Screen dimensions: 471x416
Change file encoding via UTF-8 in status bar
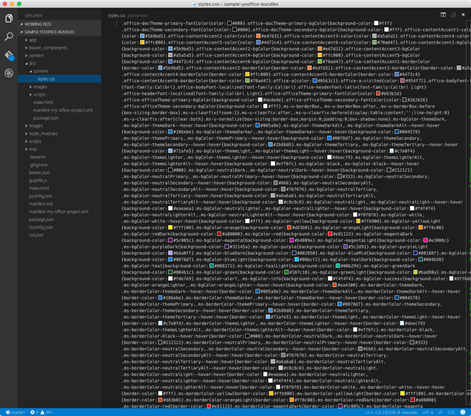point(427,412)
